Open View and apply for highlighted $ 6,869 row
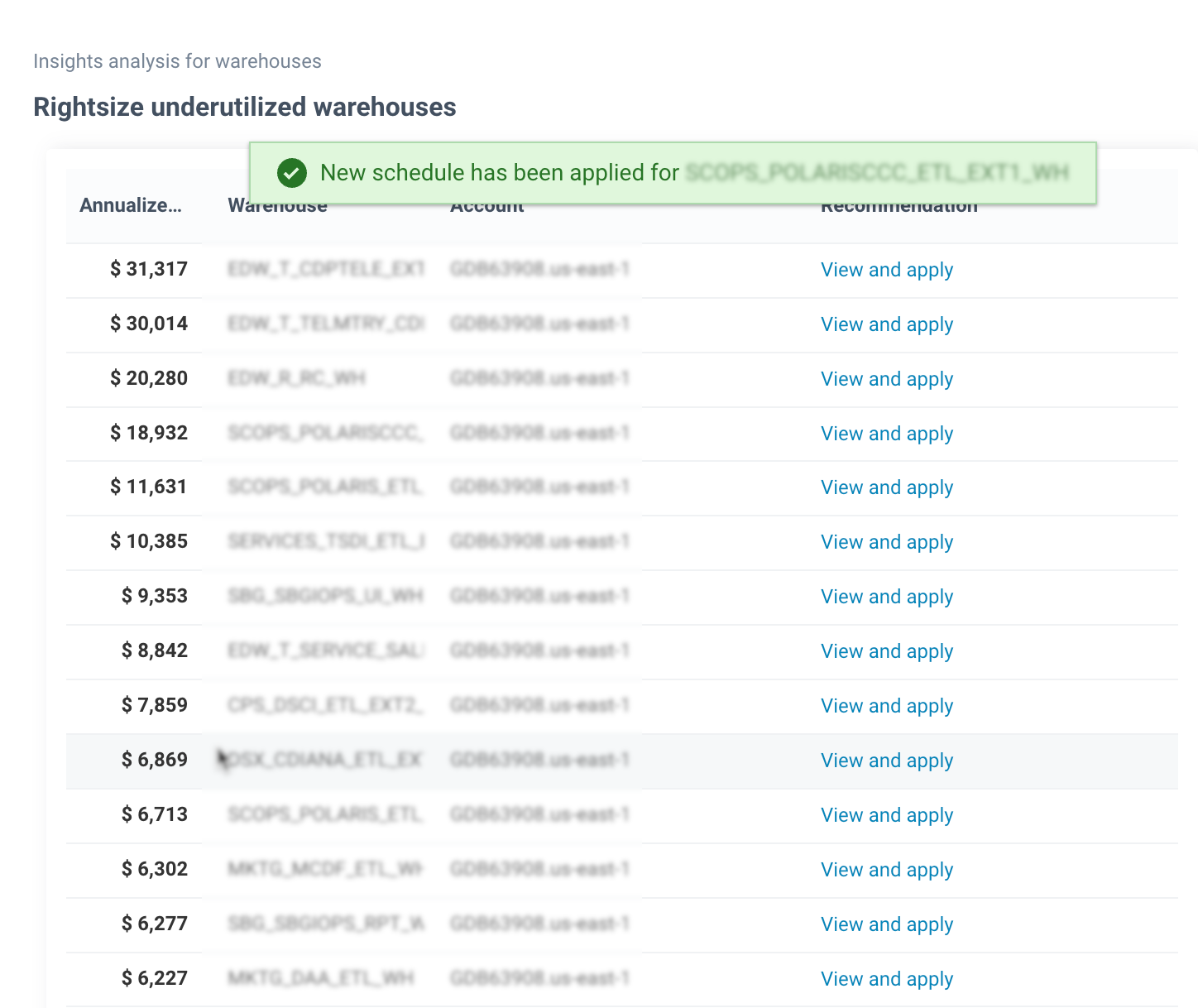This screenshot has height=1008, width=1198. click(x=886, y=761)
